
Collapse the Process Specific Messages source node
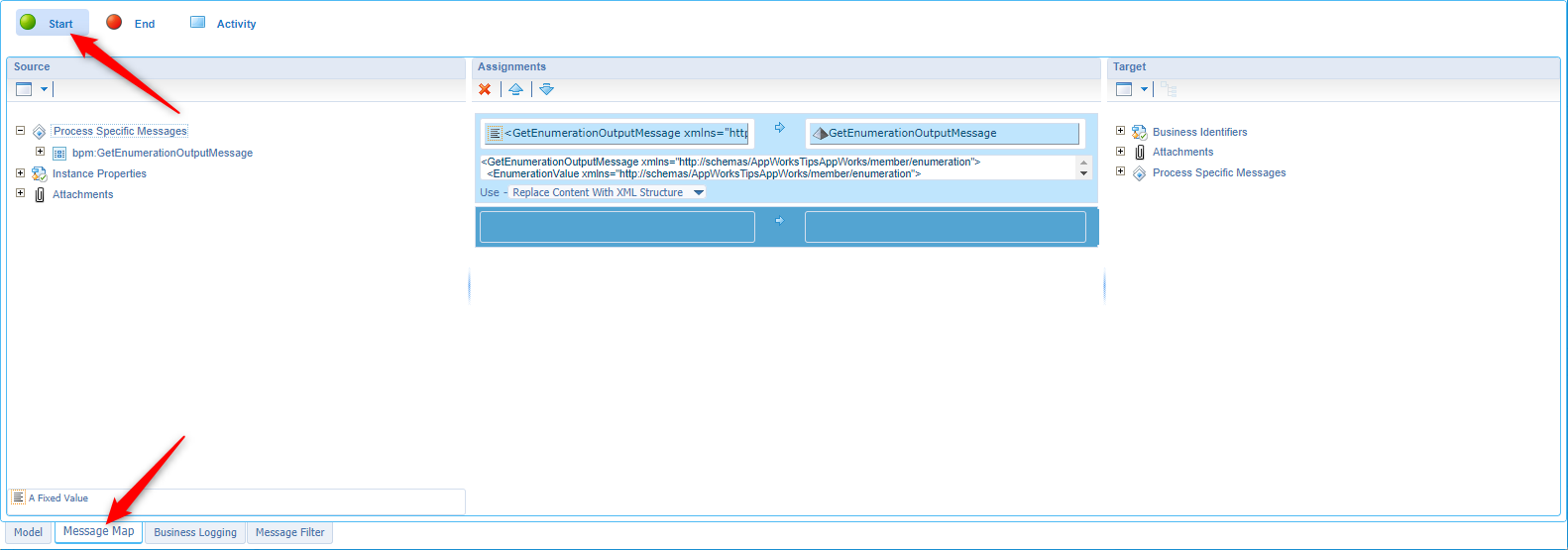pyautogui.click(x=20, y=131)
